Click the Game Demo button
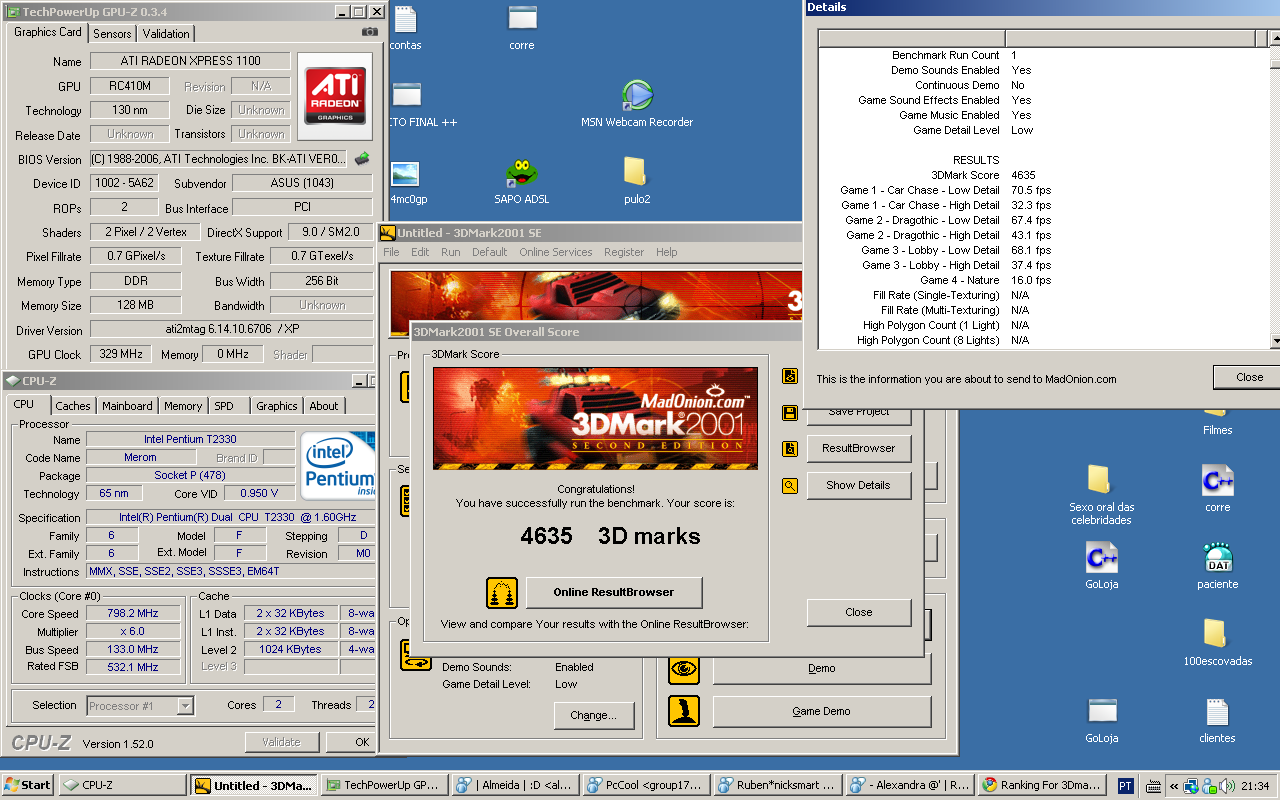 821,711
